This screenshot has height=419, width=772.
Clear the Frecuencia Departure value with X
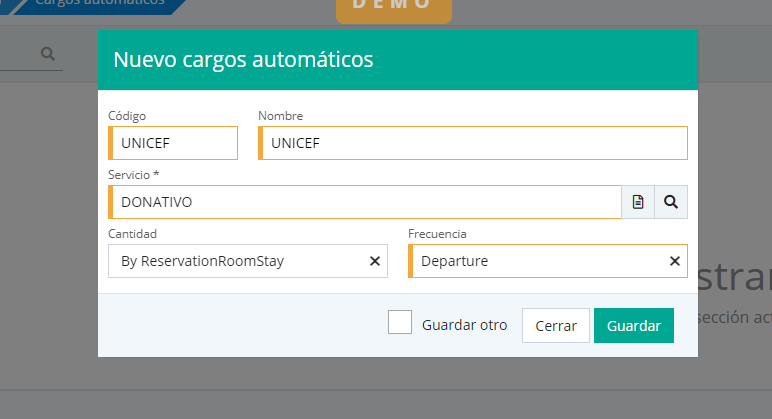[x=675, y=261]
